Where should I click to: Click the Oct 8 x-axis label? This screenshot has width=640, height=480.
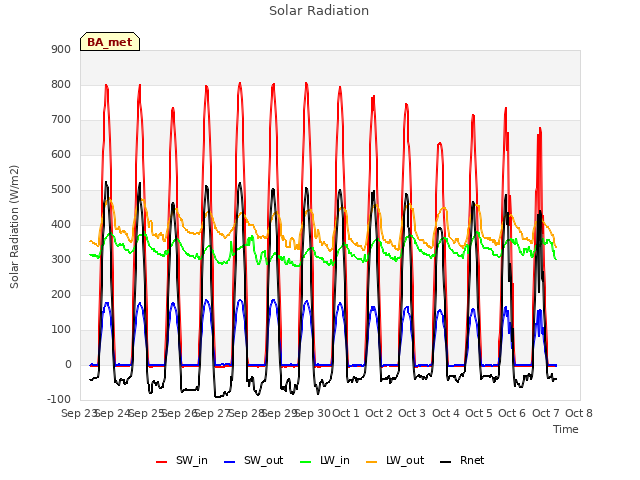click(579, 413)
